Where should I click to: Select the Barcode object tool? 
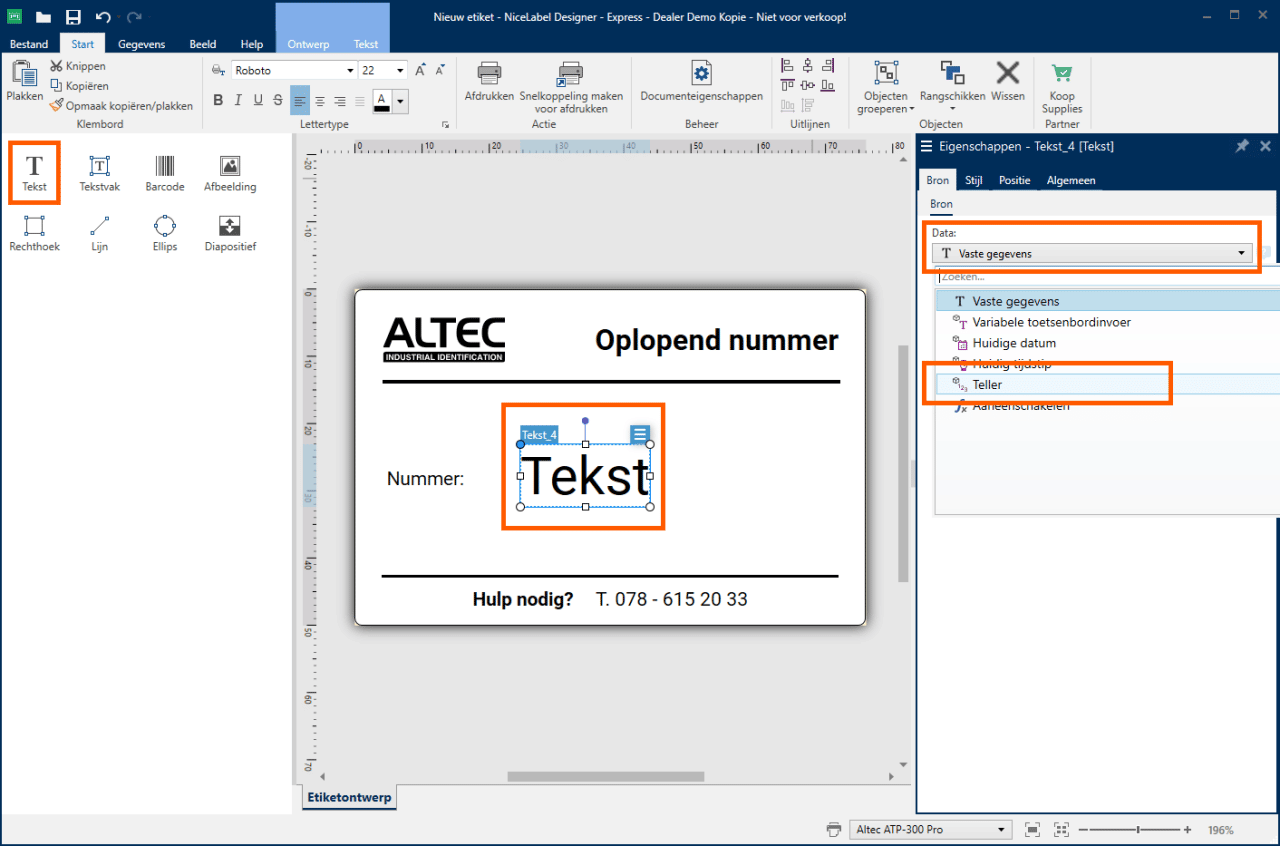(x=164, y=173)
